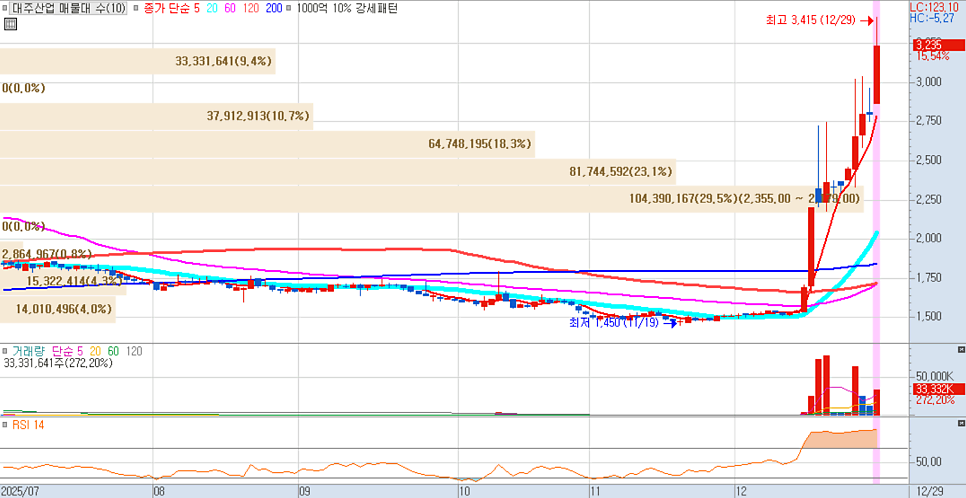This screenshot has height=498, width=966.
Task: Click the 최고 3,415 (12/29) high marker
Action: tap(820, 21)
